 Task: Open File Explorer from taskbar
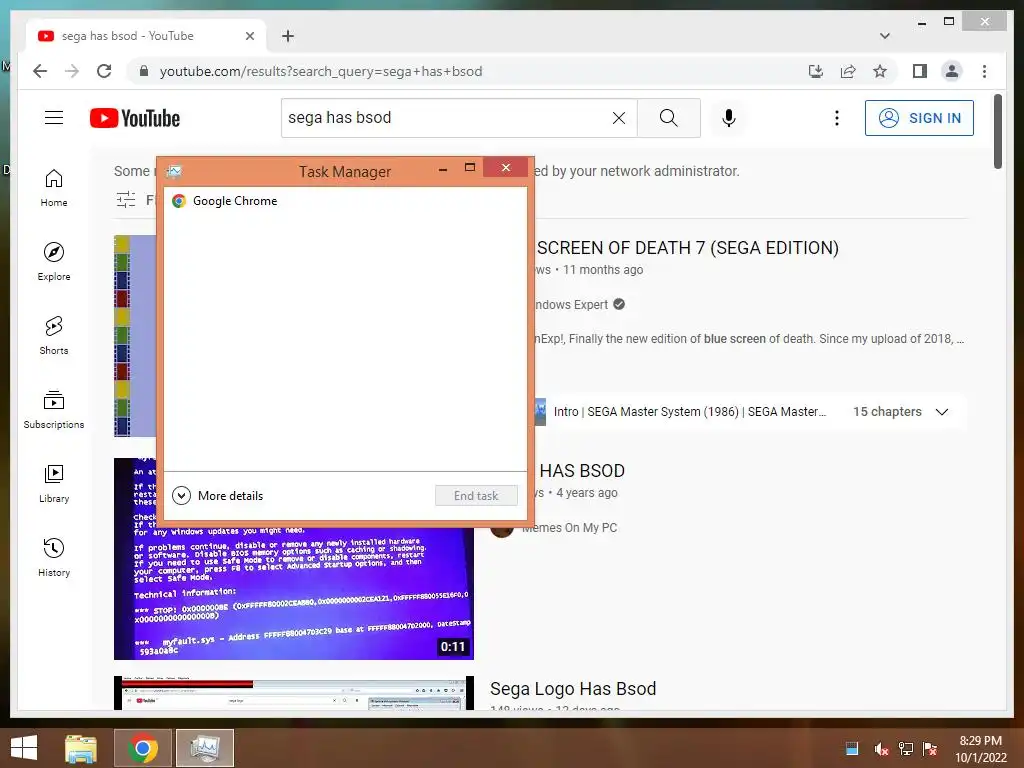[x=81, y=748]
